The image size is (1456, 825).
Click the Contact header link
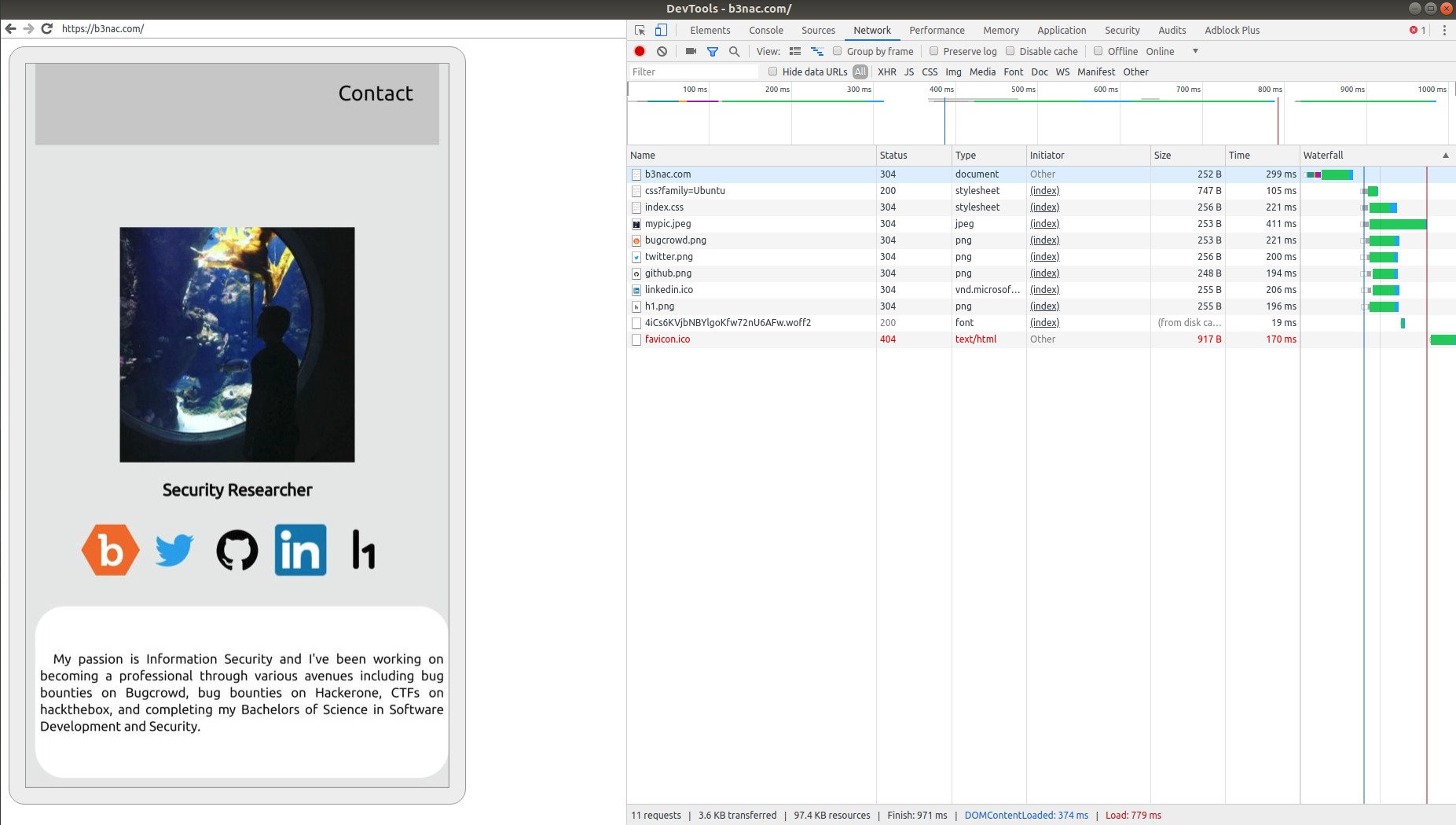pos(376,93)
